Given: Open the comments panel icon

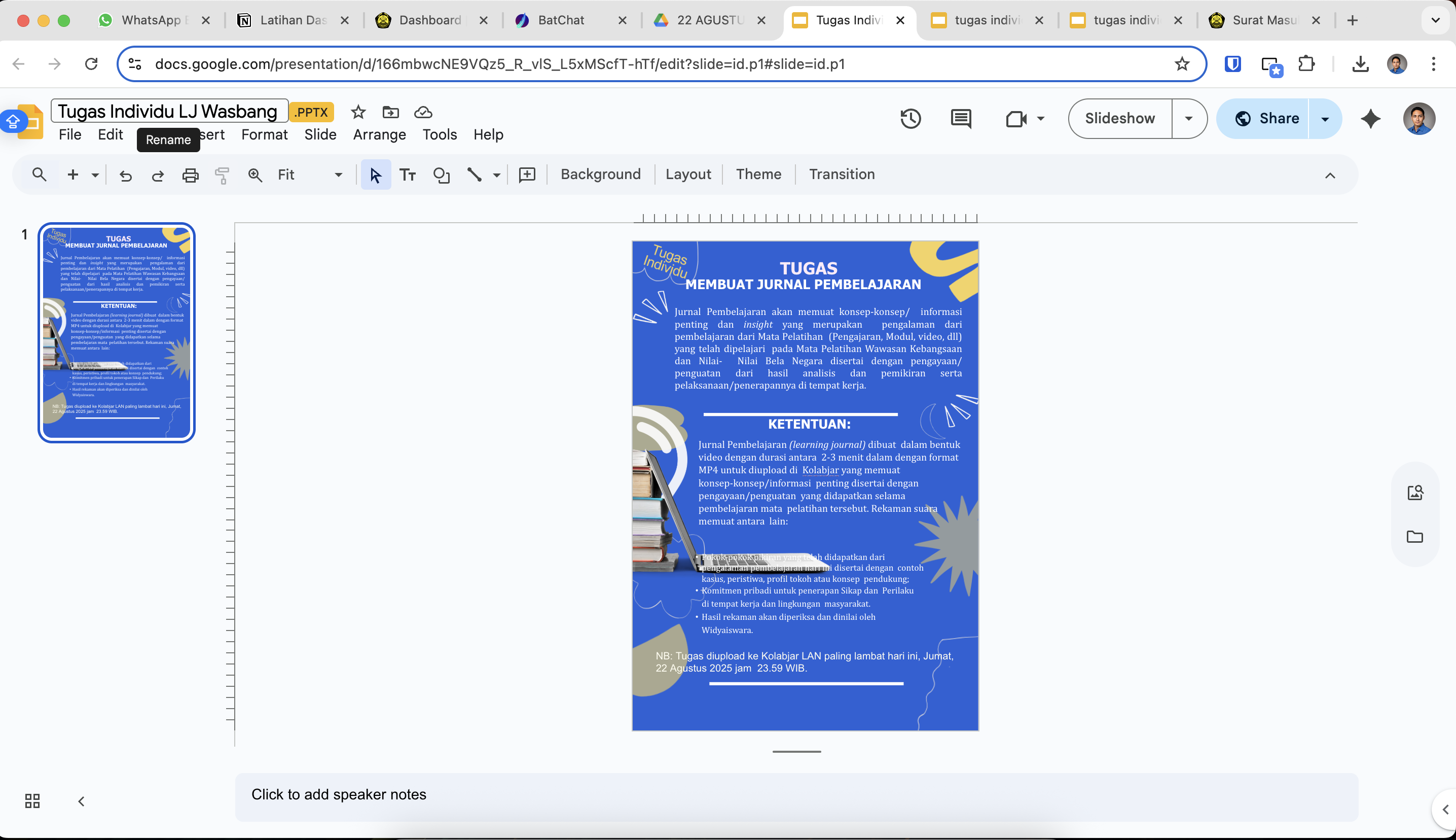Looking at the screenshot, I should [x=960, y=119].
